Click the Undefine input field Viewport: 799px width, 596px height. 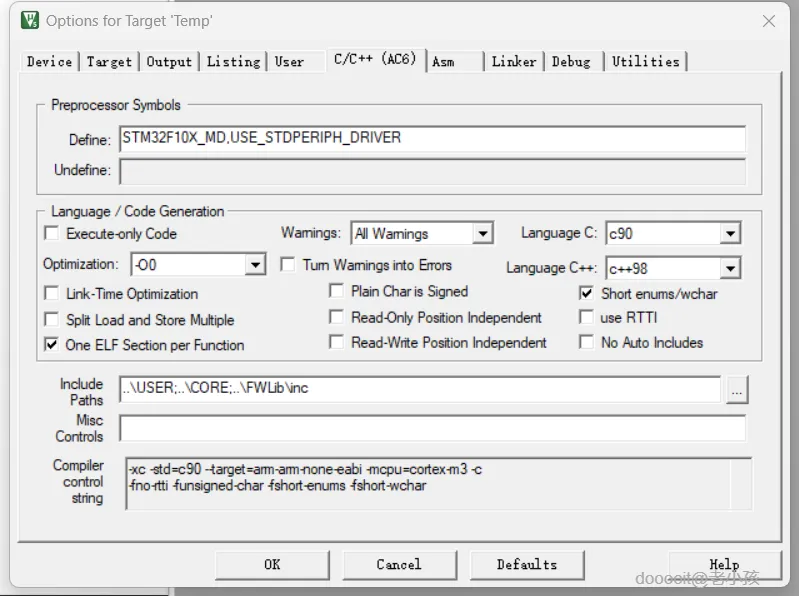click(433, 171)
